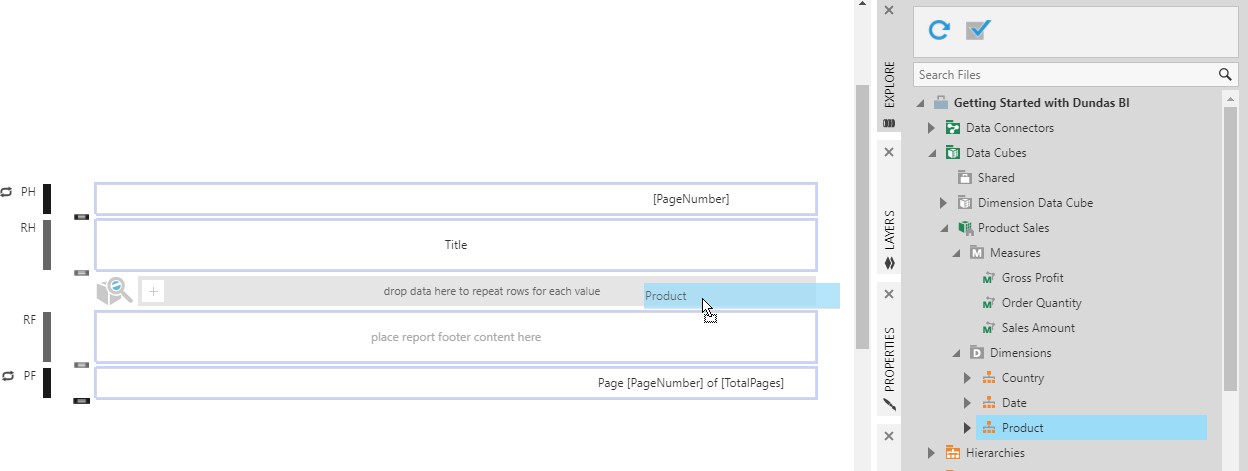Click the plus button in data row

tap(153, 291)
